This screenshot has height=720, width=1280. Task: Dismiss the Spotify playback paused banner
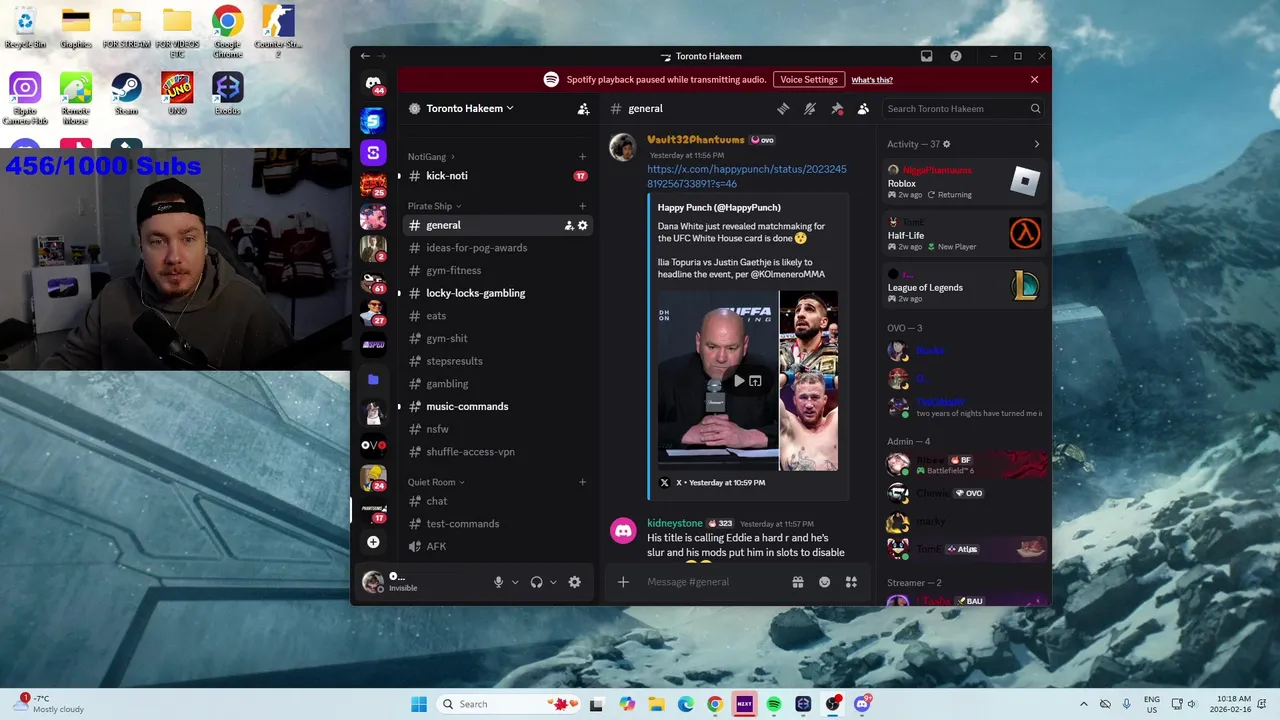click(x=1034, y=80)
